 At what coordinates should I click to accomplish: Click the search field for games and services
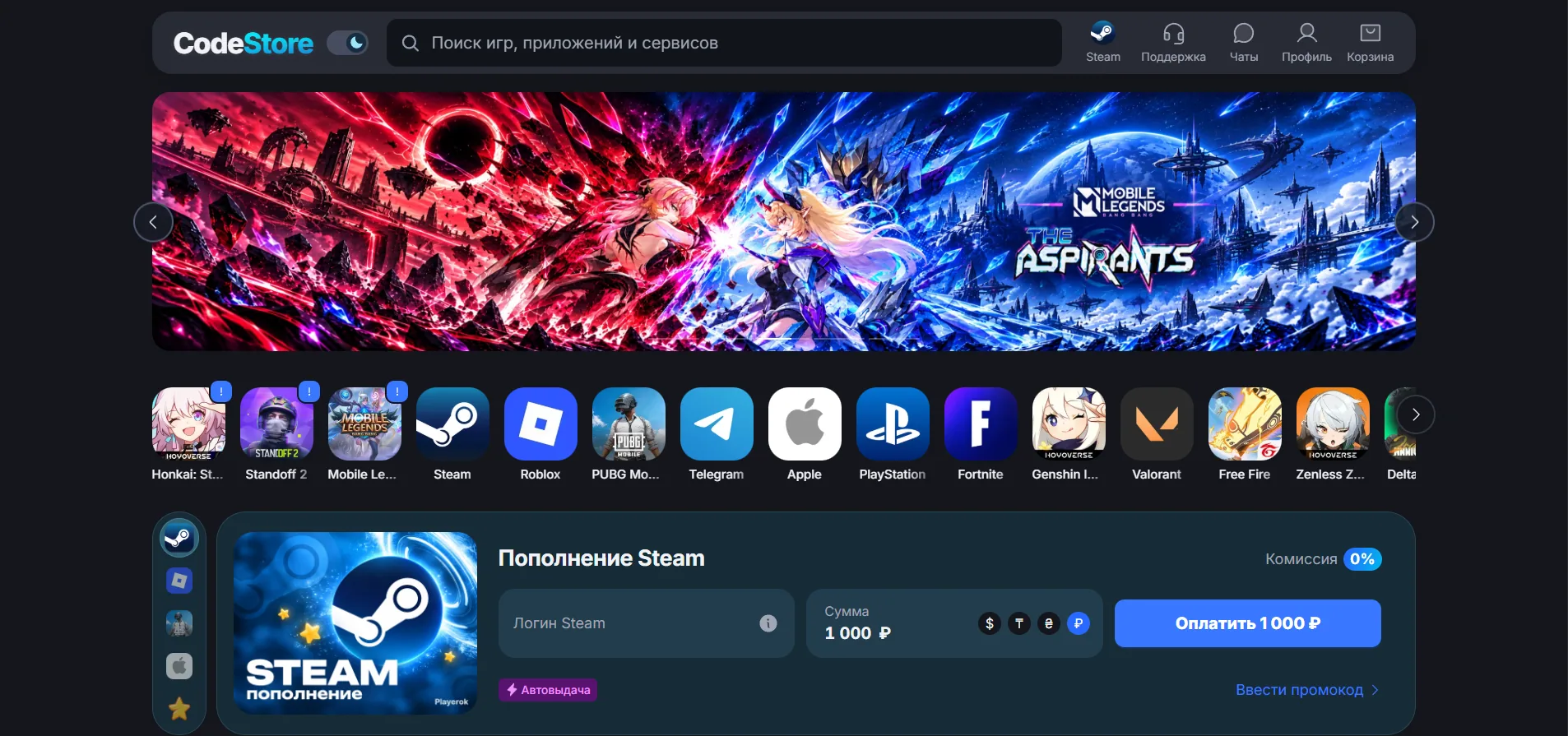[724, 43]
